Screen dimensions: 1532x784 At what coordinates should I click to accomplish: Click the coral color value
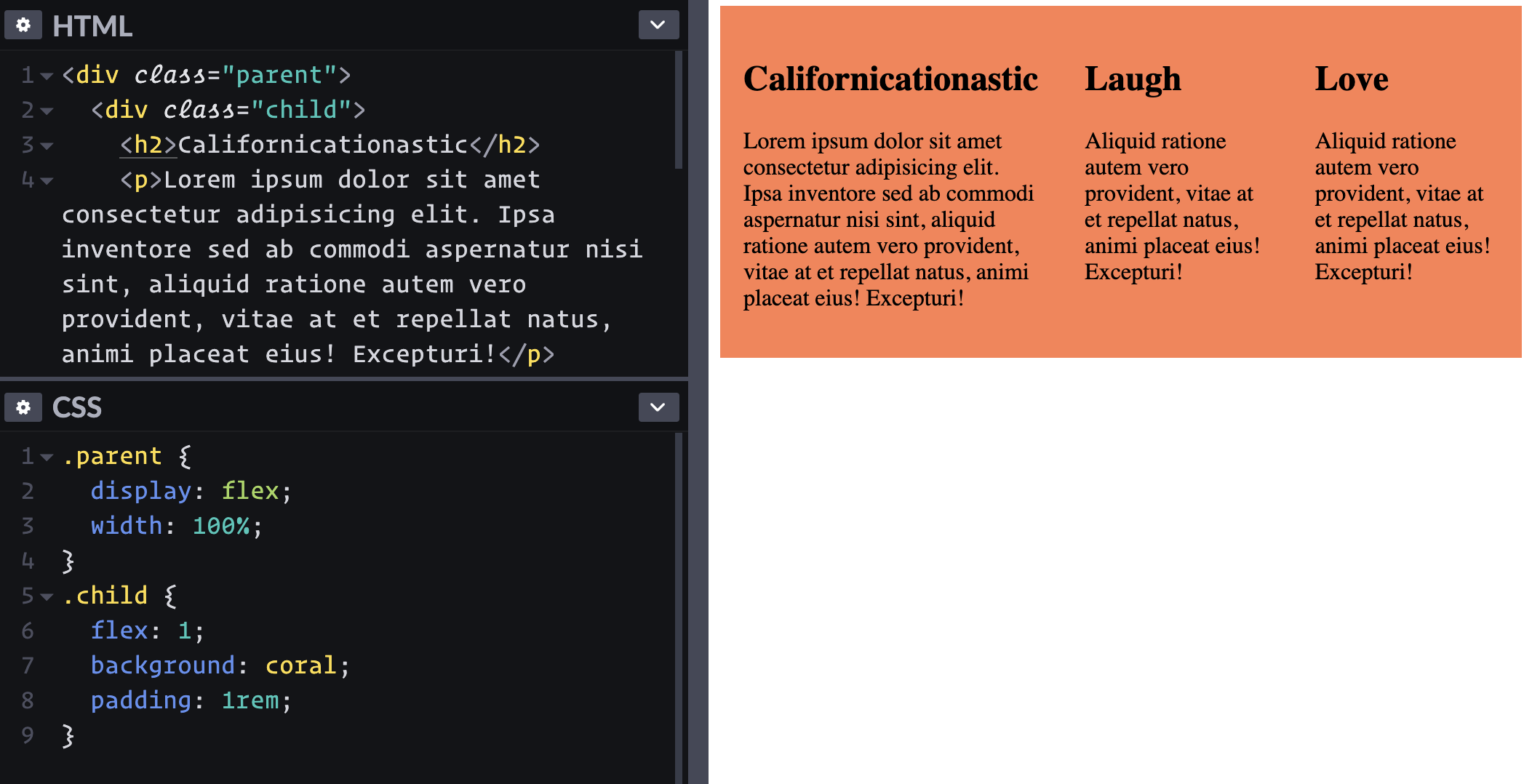pyautogui.click(x=301, y=665)
